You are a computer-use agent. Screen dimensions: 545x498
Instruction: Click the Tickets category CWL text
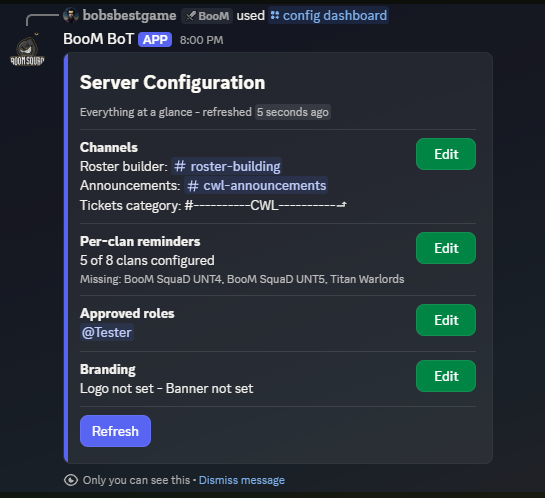[266, 205]
